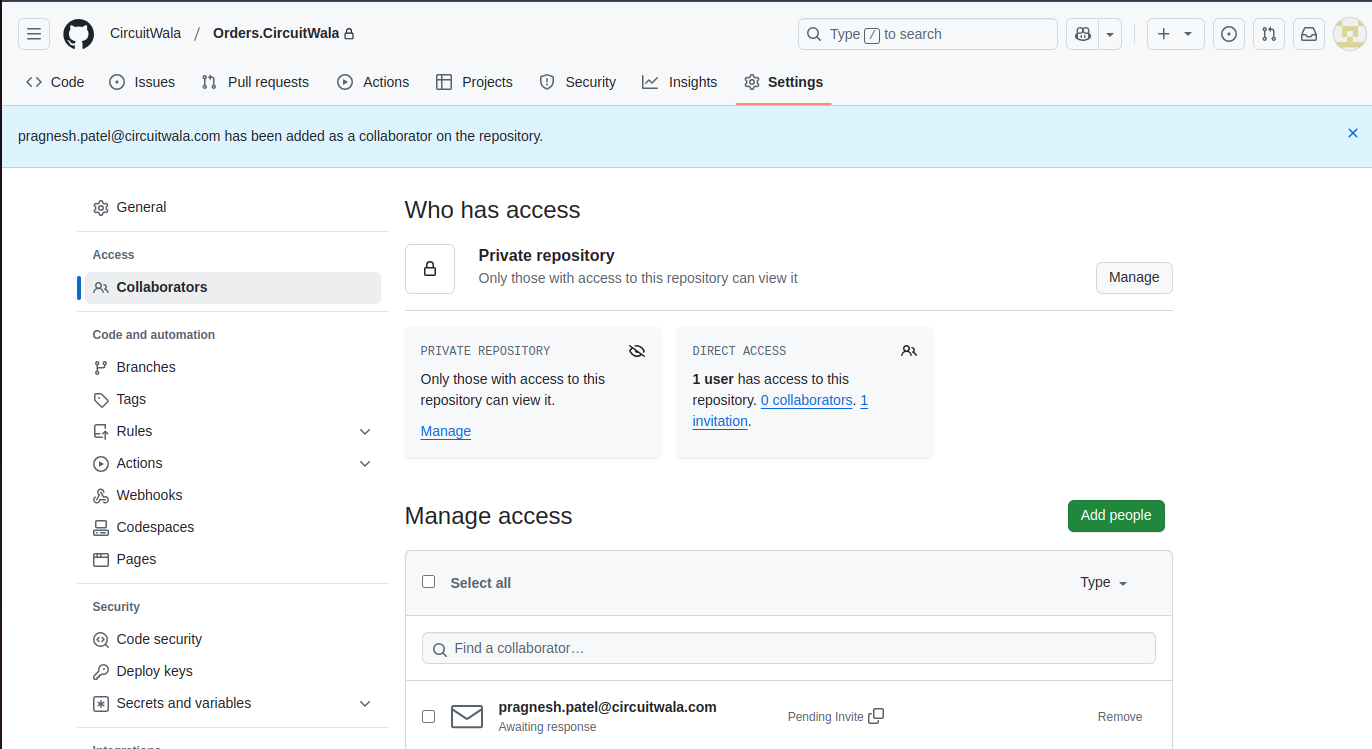Select Collaborators in the sidebar
Screen dimensions: 1372x749
pyautogui.click(x=233, y=287)
